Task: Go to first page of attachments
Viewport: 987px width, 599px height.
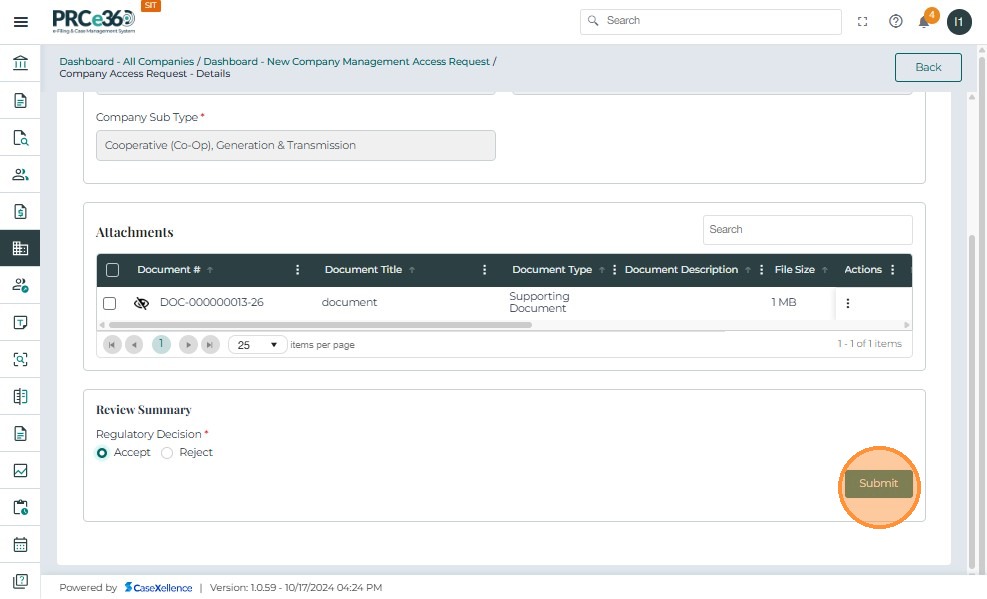Action: pos(112,345)
